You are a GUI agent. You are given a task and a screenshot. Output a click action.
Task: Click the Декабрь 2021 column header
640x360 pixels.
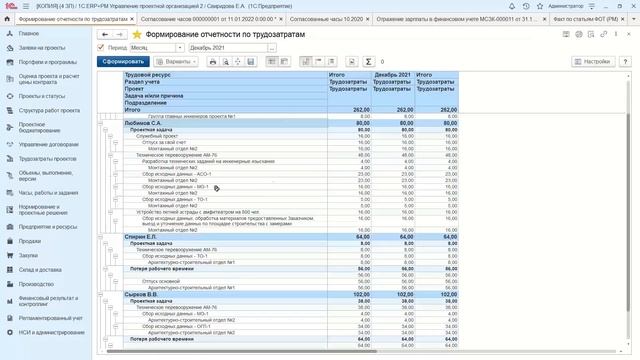(393, 75)
